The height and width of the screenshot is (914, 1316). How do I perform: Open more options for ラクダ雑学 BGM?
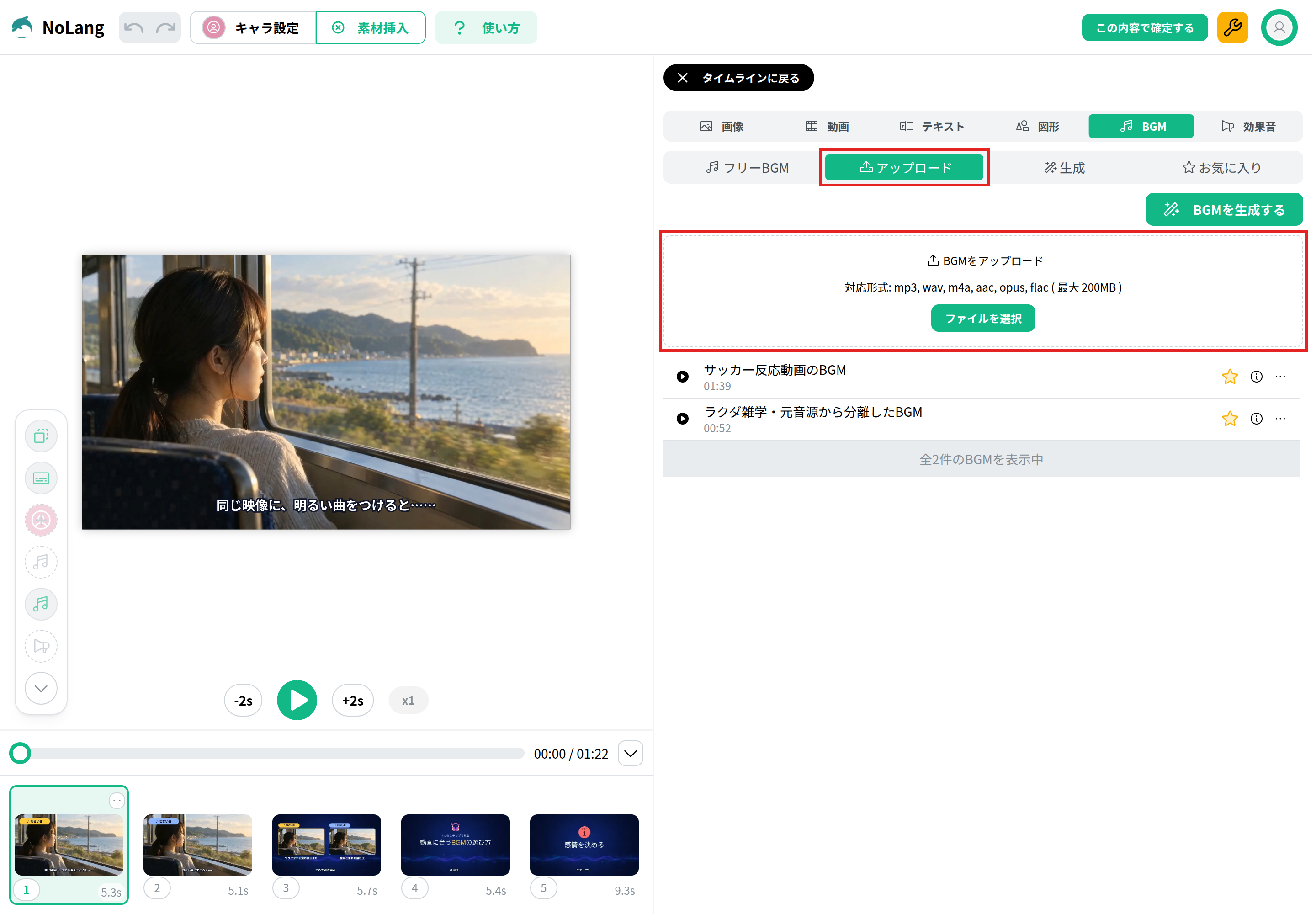1280,419
